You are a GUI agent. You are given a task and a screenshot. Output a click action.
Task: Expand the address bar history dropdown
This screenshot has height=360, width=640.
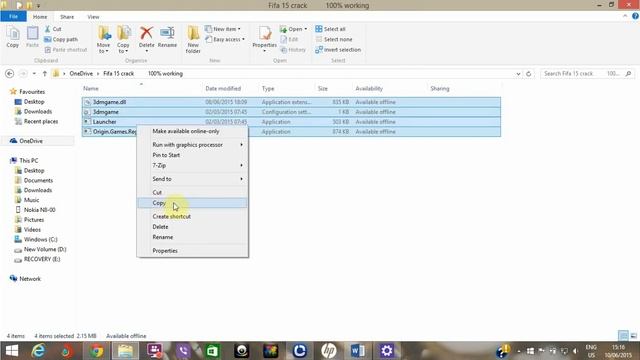tap(518, 73)
